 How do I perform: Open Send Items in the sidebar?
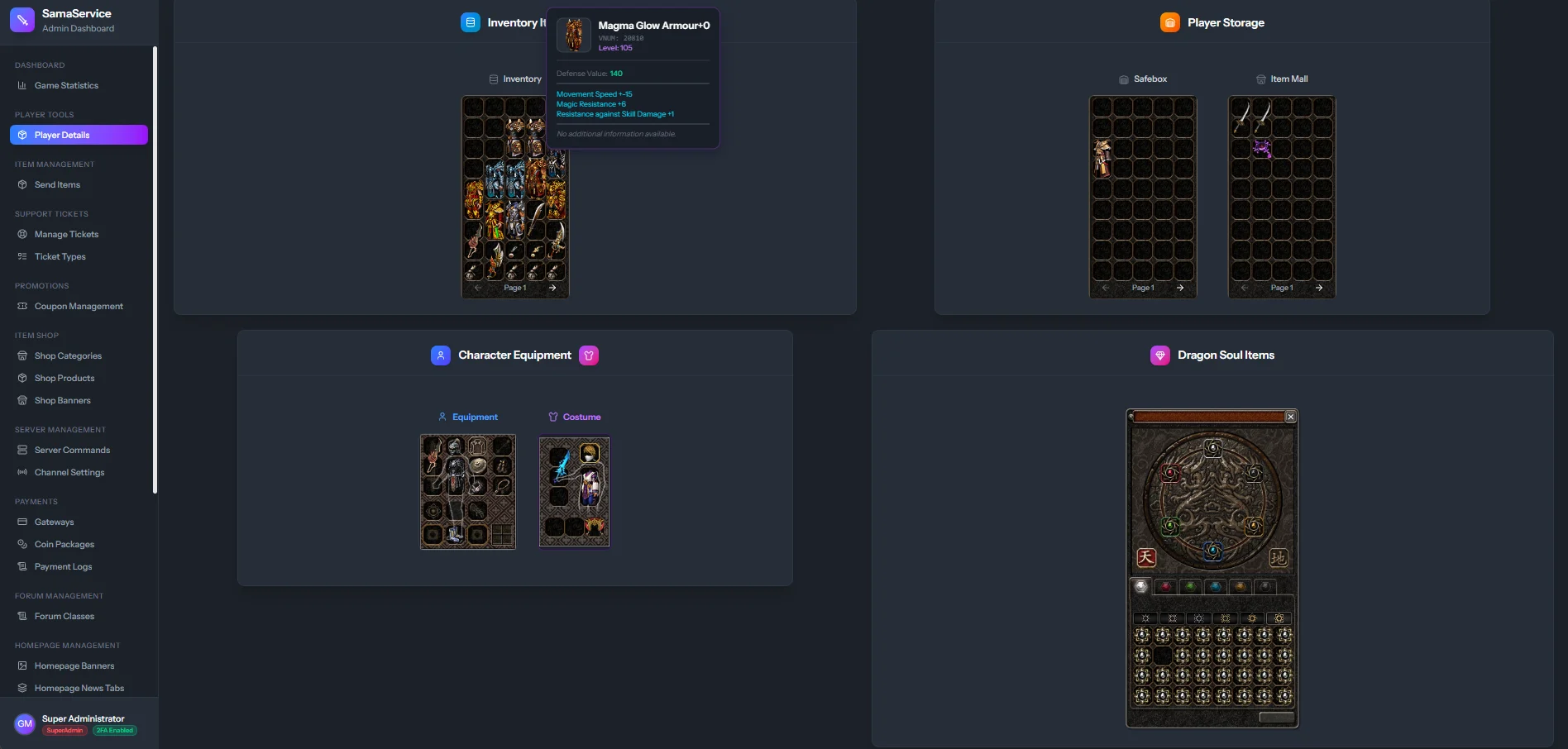(x=79, y=184)
